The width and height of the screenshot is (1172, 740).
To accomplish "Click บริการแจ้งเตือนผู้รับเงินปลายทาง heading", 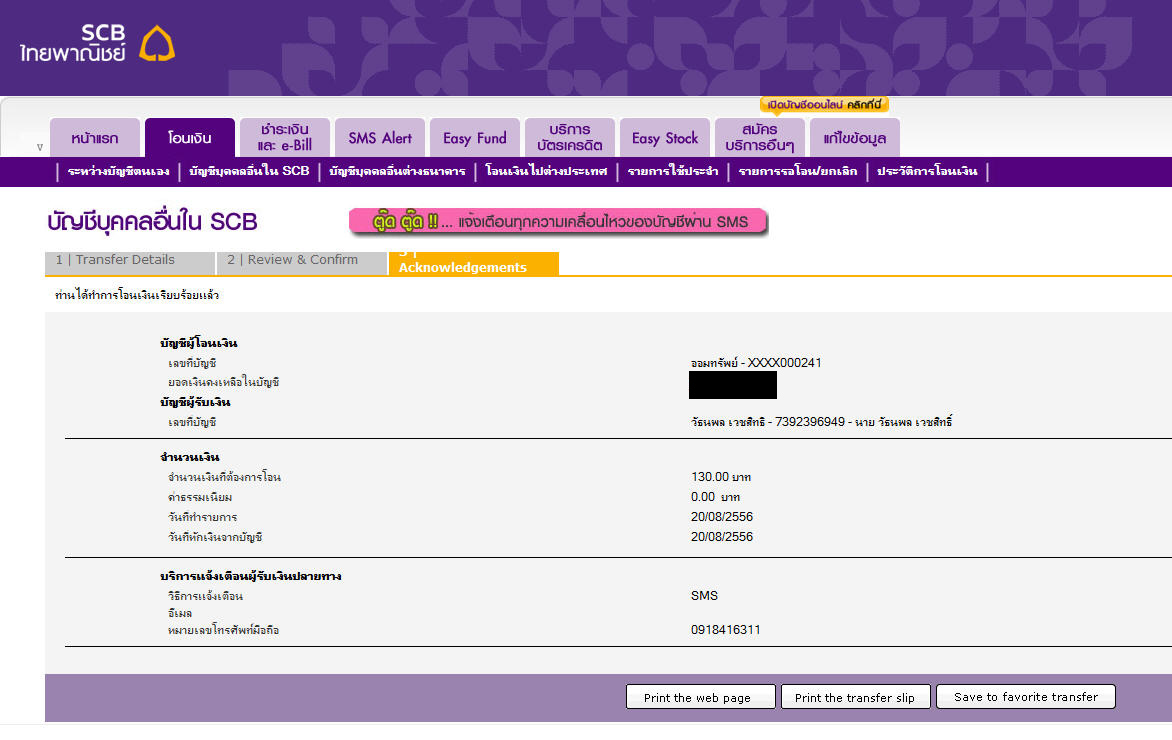I will coord(250,576).
